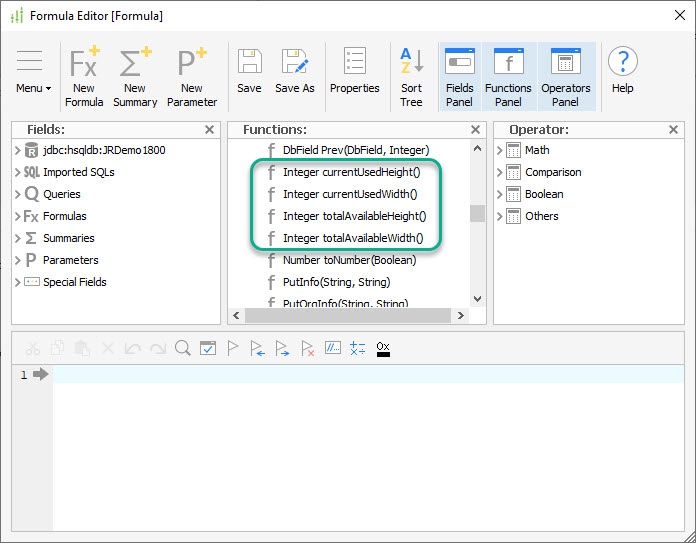Select Integer currentUsedWidth() function

(x=350, y=194)
